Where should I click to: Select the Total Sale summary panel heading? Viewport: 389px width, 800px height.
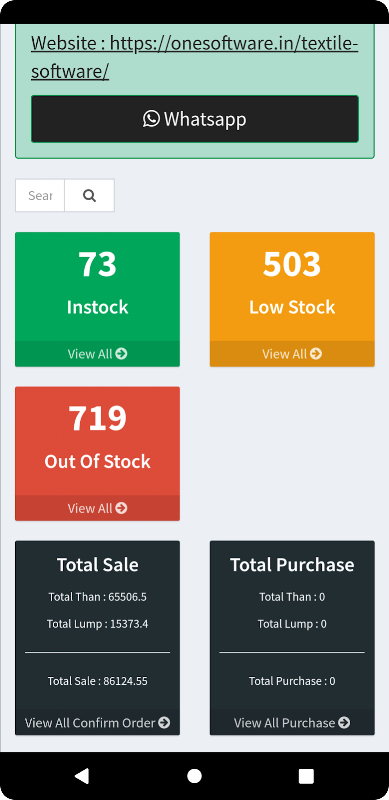(98, 565)
